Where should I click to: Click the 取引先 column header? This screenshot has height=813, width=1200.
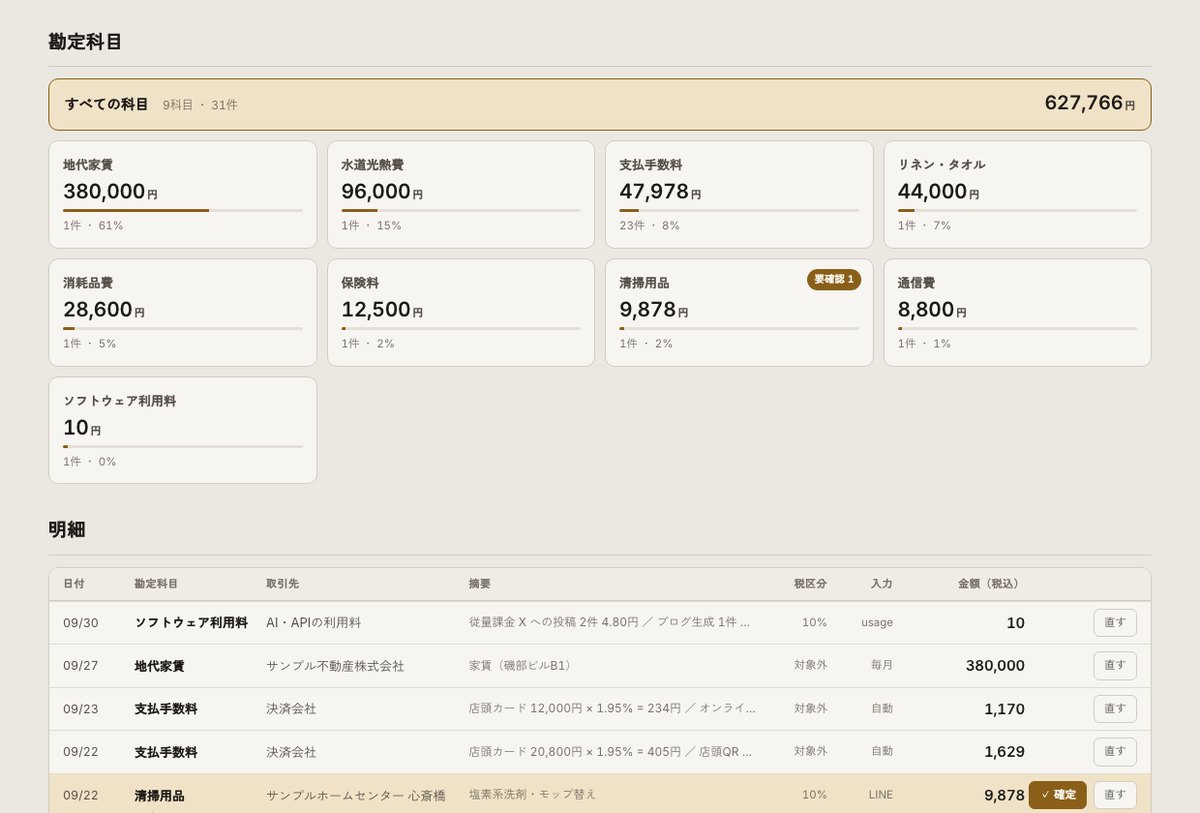tap(282, 584)
